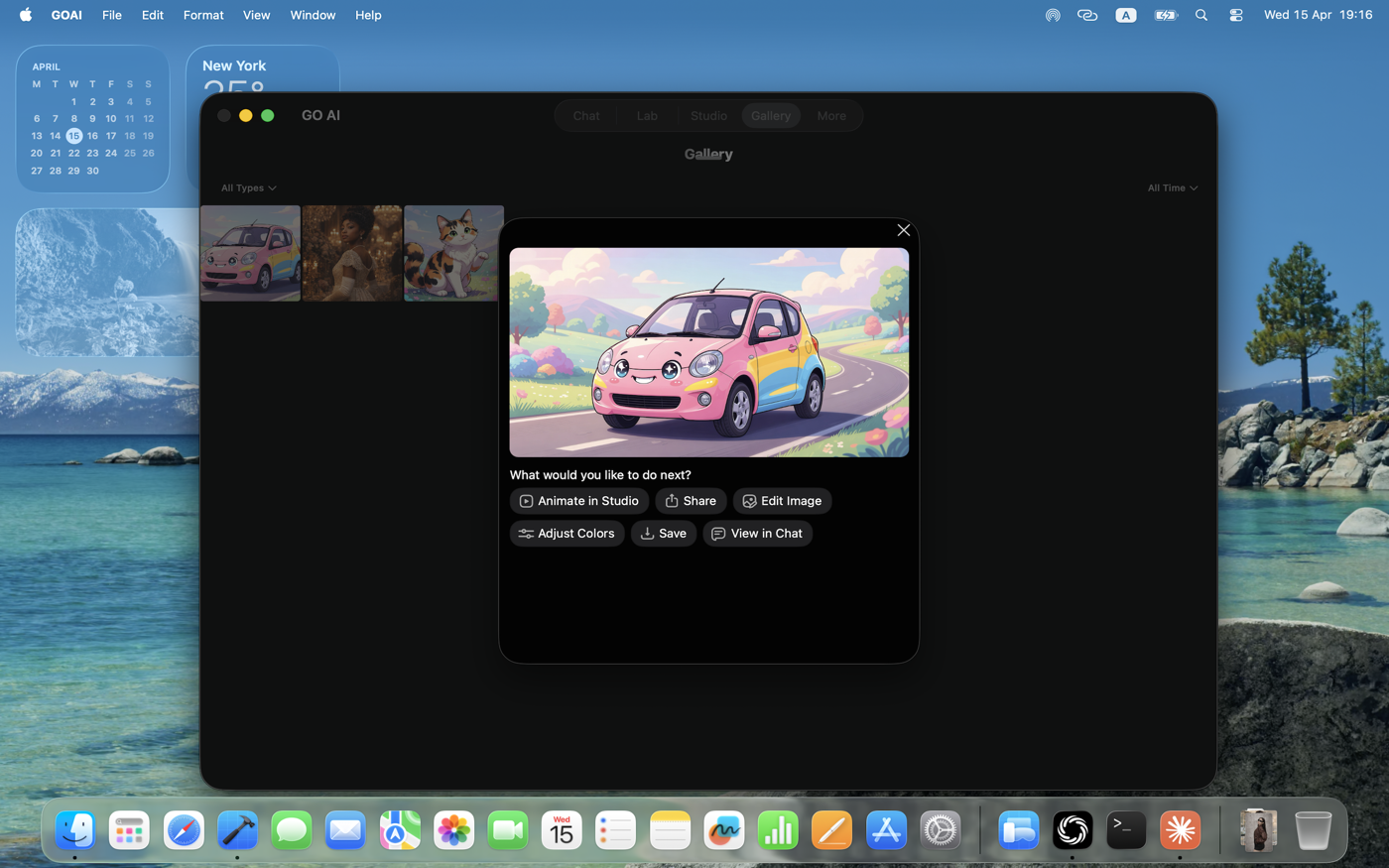Select the pink car gallery thumbnail
Screen dimensions: 1389x868
pos(250,253)
